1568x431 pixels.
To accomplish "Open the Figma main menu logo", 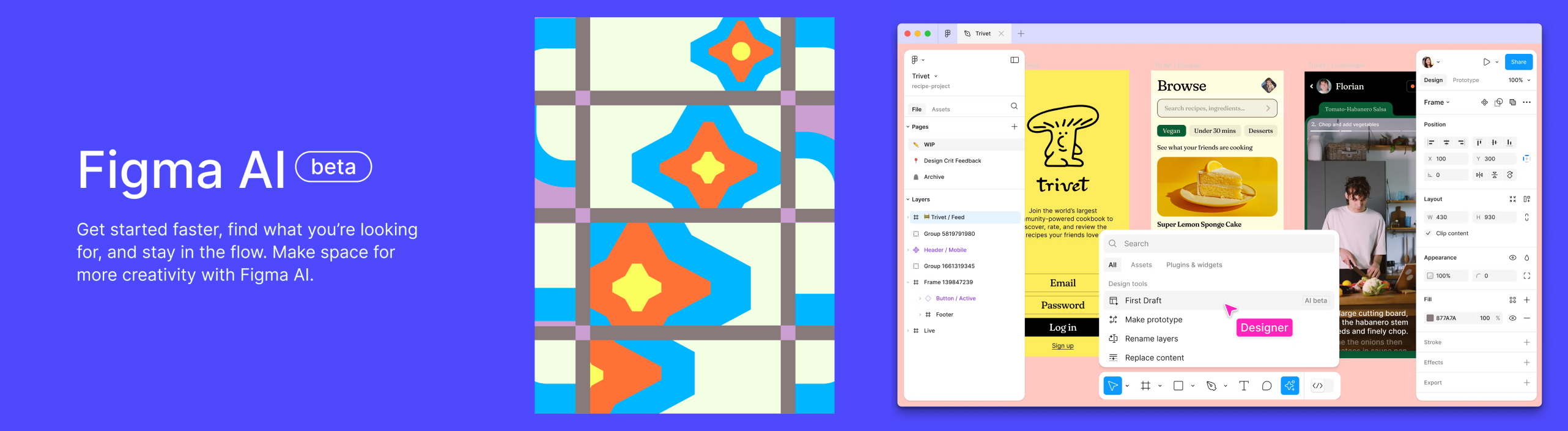I will pyautogui.click(x=915, y=60).
